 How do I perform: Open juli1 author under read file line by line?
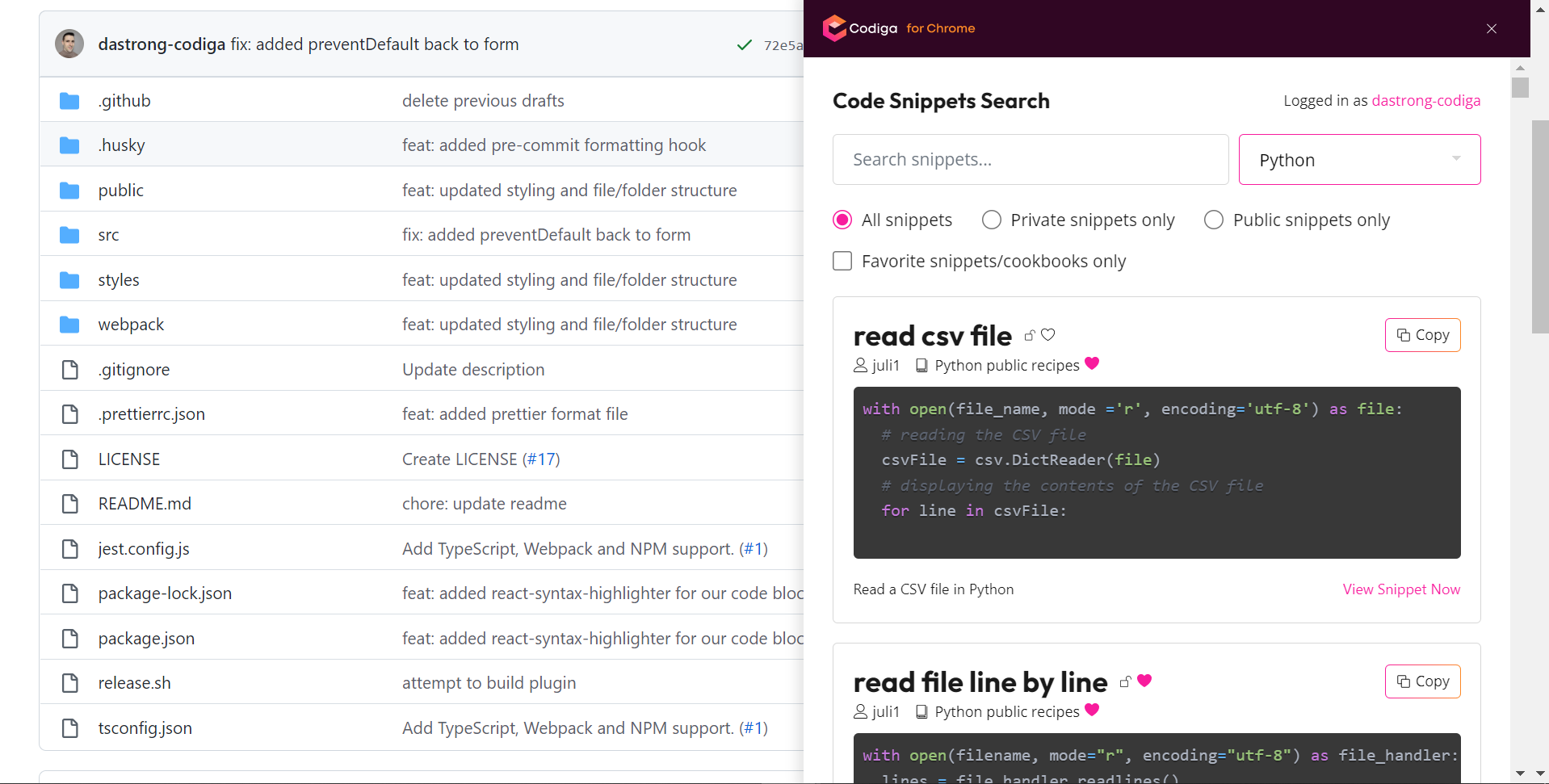(886, 712)
